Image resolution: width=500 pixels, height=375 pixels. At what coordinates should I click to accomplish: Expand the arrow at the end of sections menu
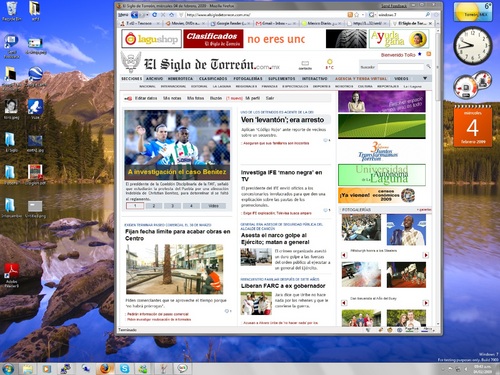[425, 78]
